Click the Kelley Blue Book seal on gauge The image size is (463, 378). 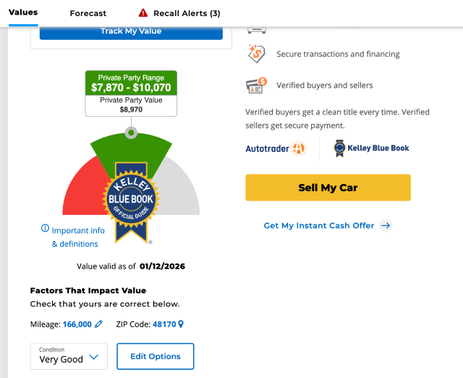click(131, 202)
